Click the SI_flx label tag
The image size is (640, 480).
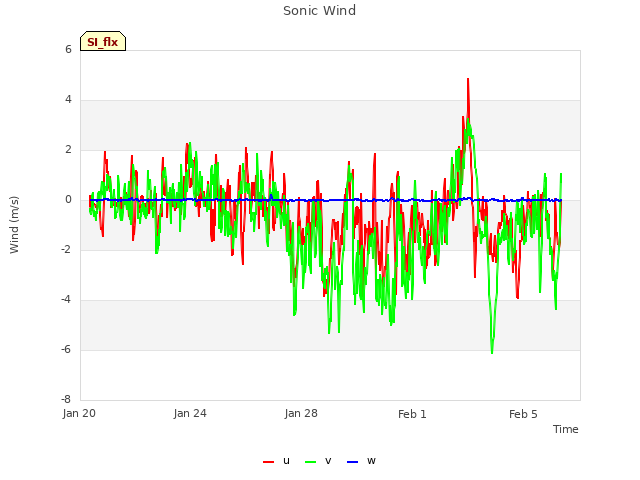[x=103, y=41]
